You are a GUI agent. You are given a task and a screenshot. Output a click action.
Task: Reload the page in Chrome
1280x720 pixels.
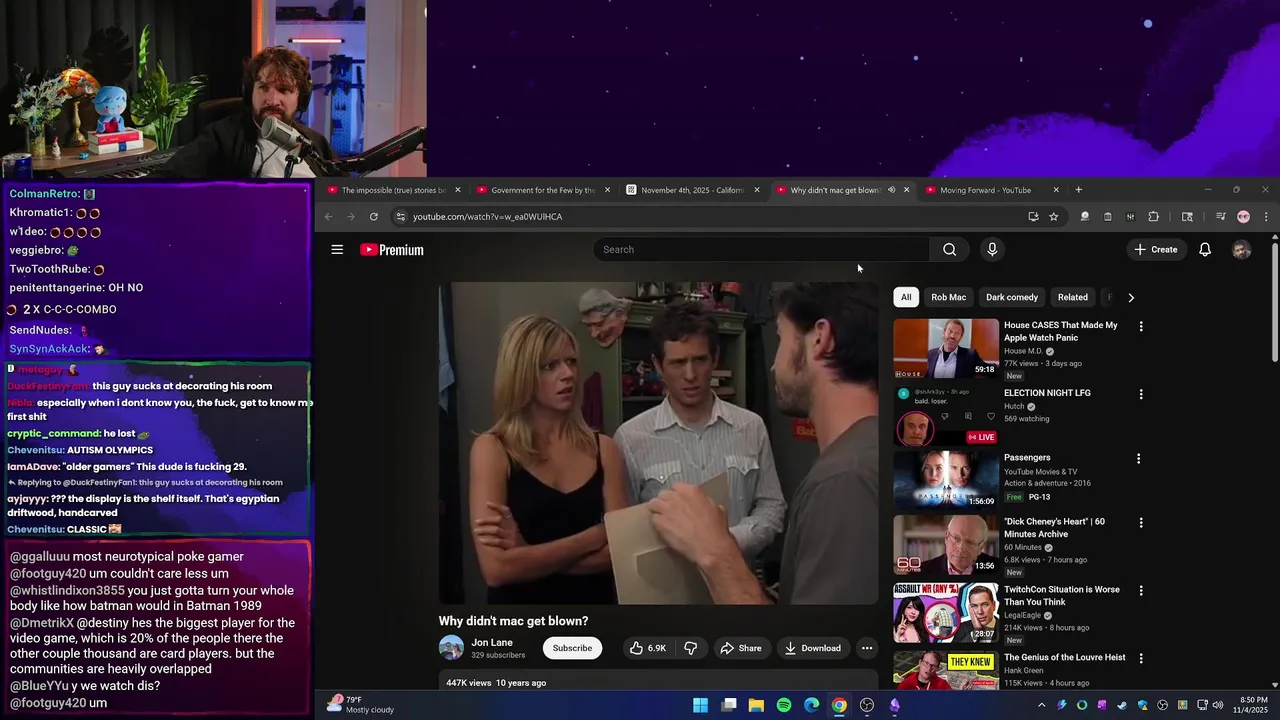tap(374, 217)
